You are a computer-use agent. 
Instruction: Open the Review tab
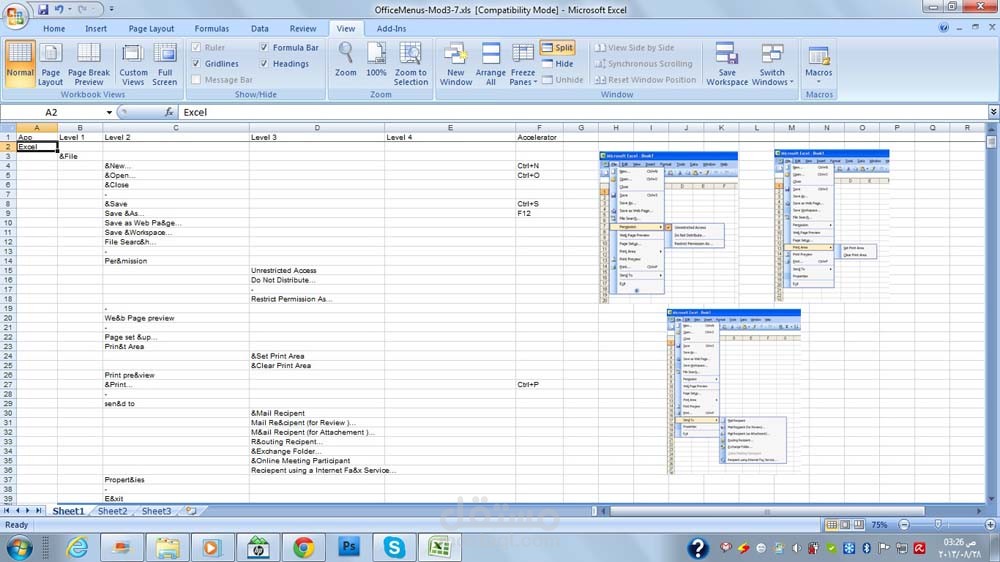[303, 29]
